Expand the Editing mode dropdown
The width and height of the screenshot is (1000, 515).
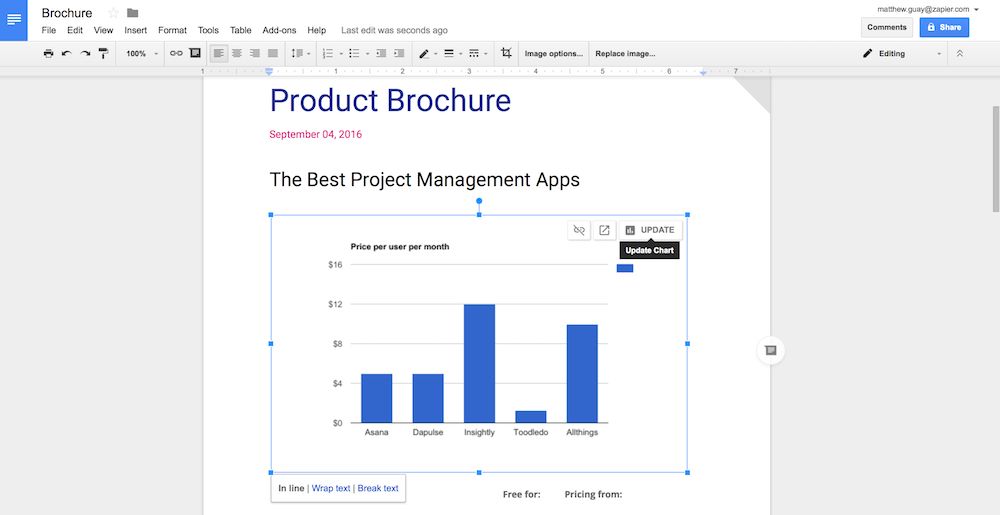tap(902, 53)
